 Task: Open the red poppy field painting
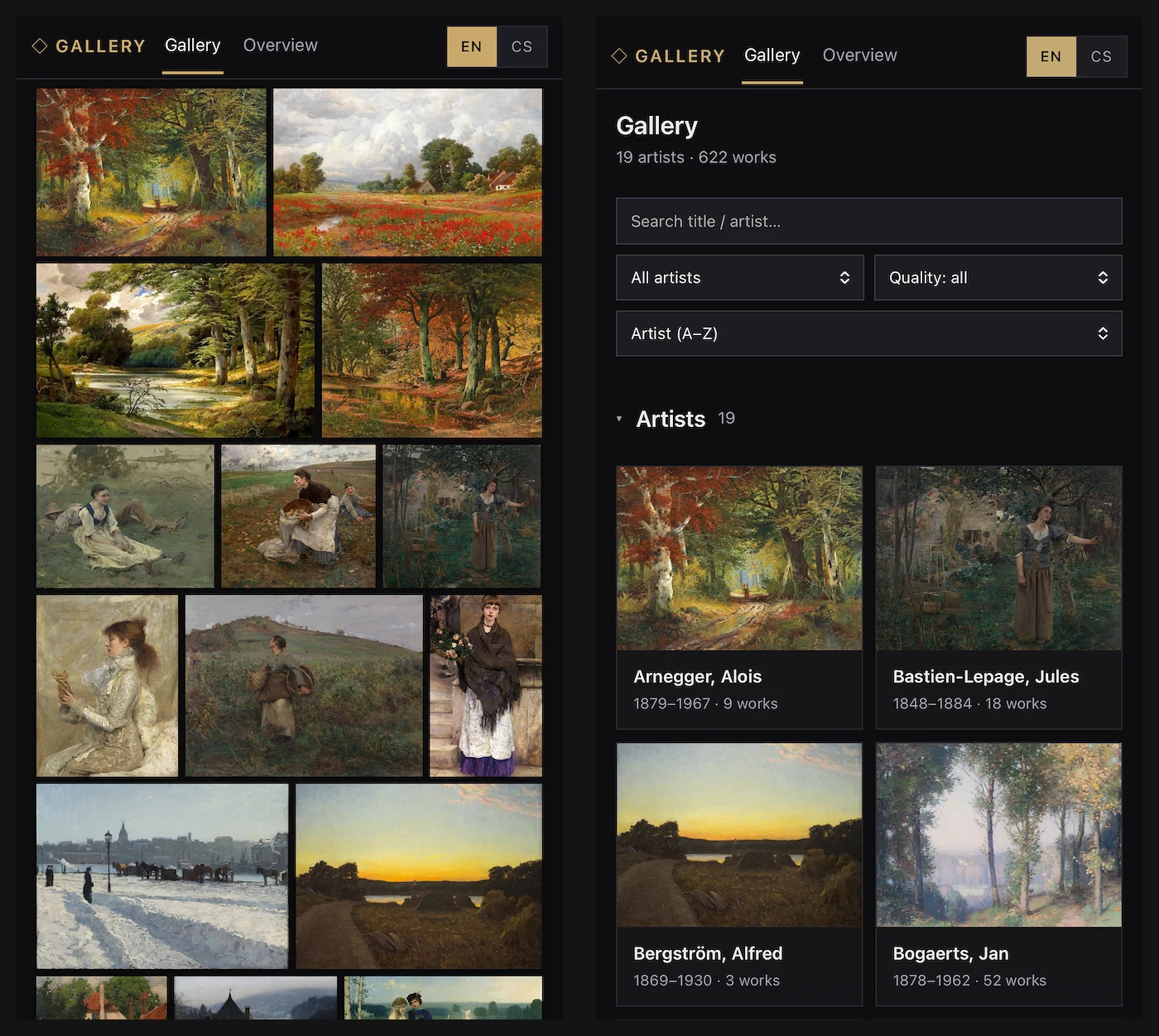(x=407, y=172)
